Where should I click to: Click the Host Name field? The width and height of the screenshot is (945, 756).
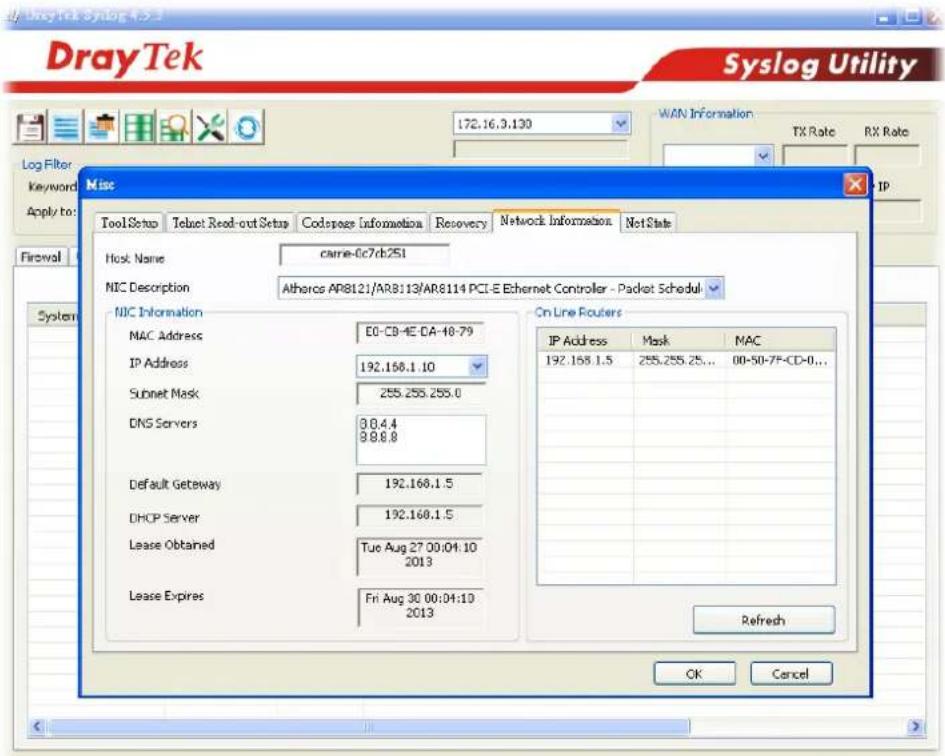point(364,254)
